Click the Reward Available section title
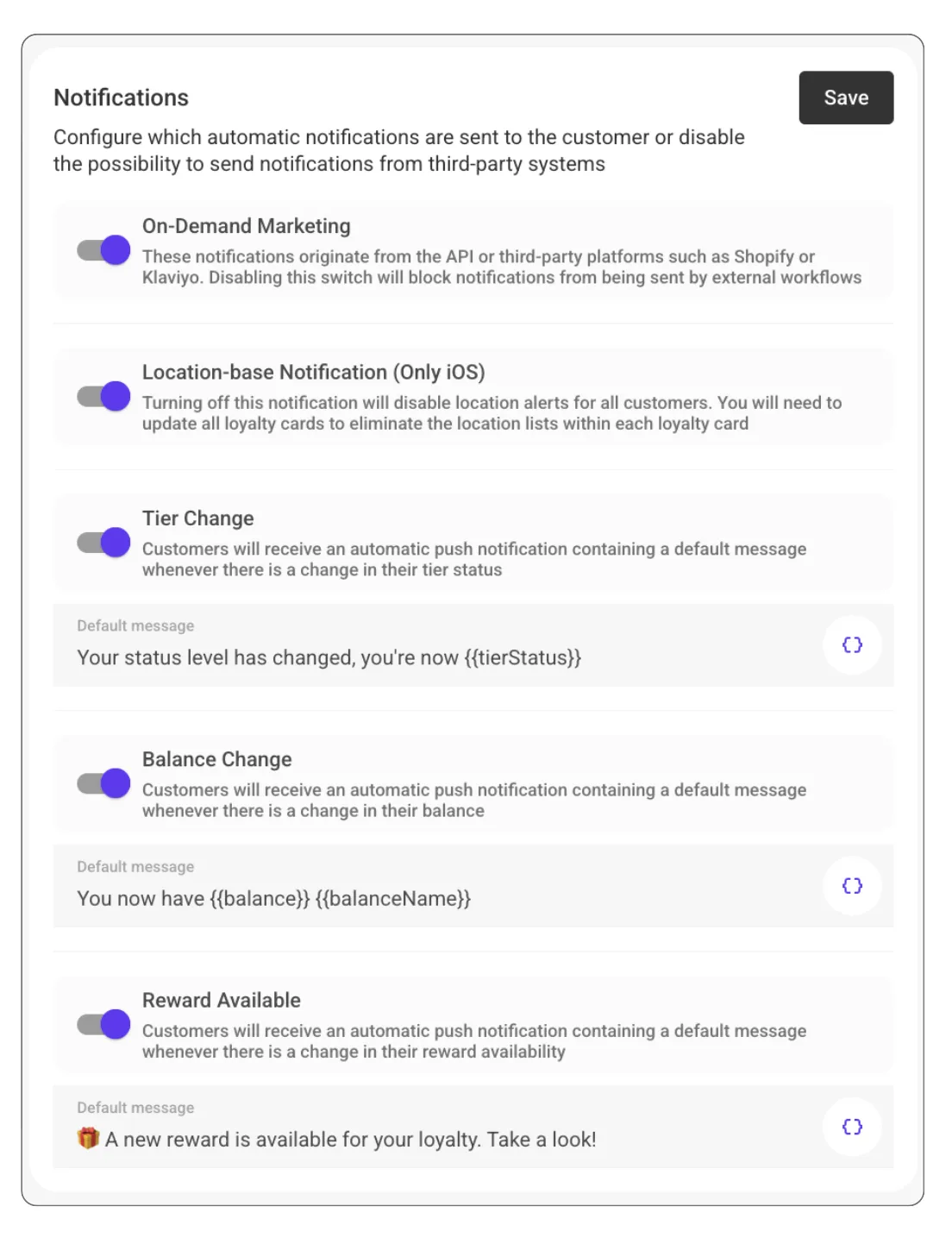Screen dimensions: 952x1244 221,1000
